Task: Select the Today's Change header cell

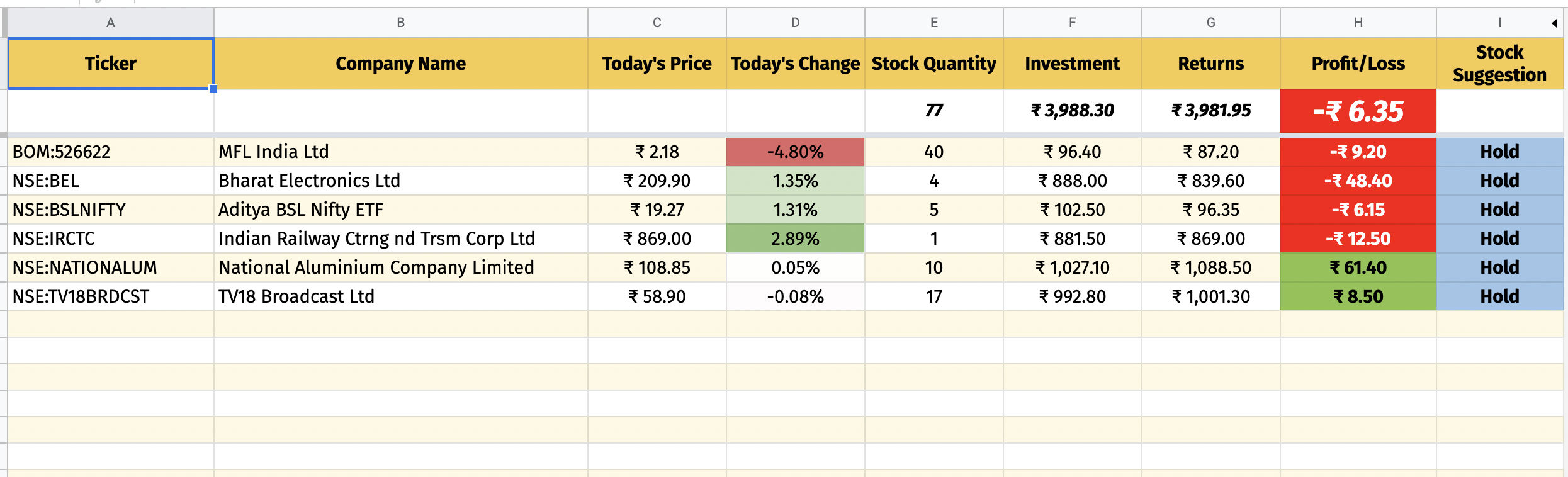Action: point(796,64)
